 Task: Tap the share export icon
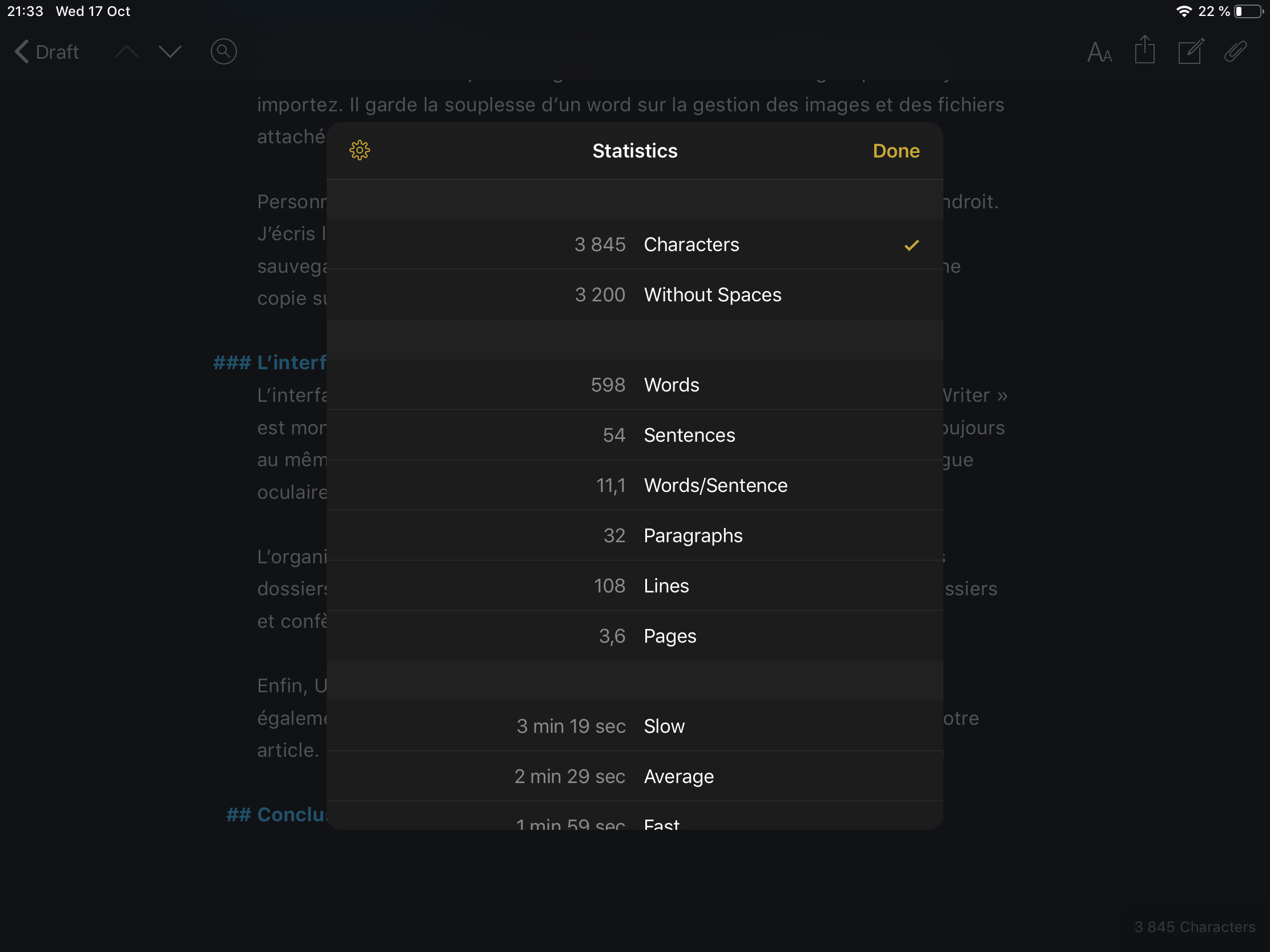point(1144,50)
